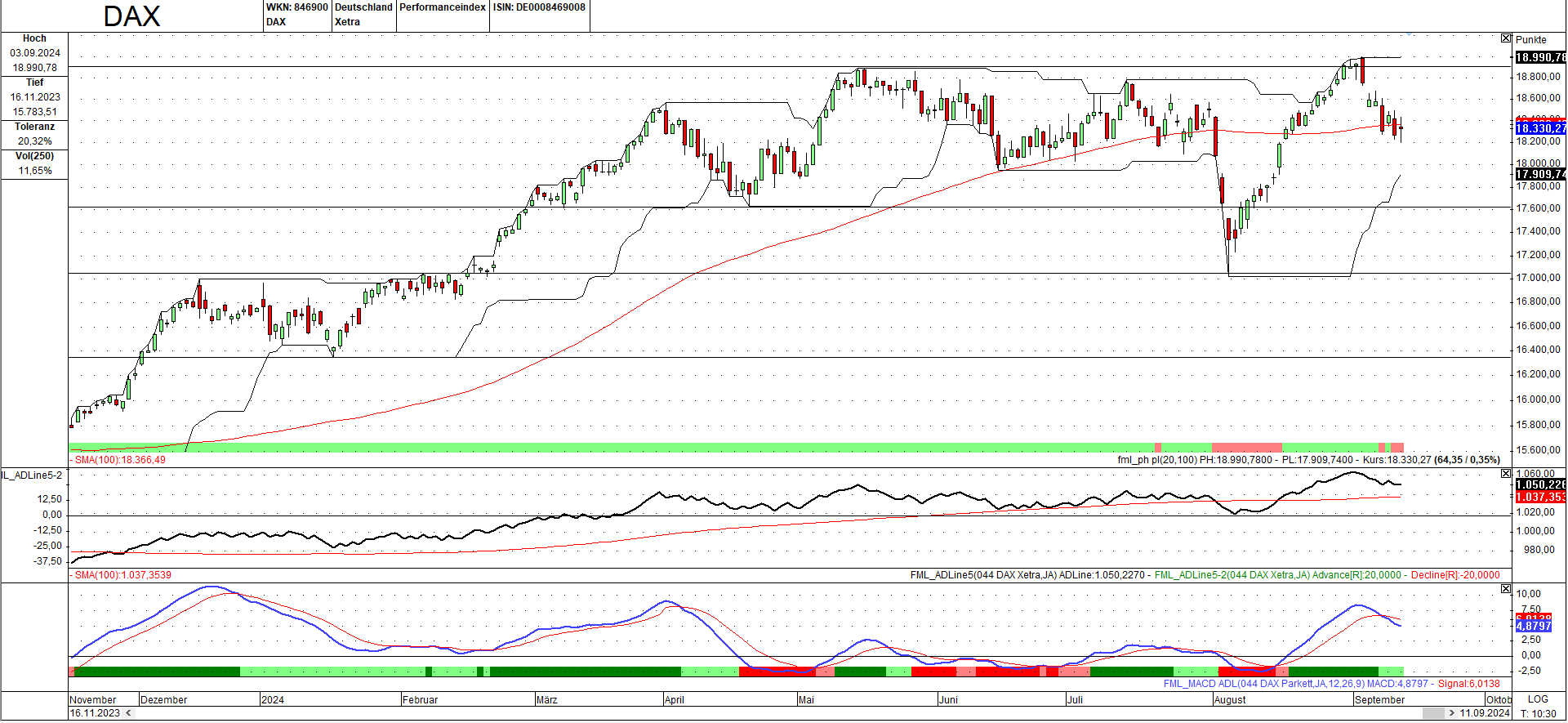This screenshot has width=1568, height=723.
Task: Click the ISIN: DE0008469008 header field
Action: 539,7
